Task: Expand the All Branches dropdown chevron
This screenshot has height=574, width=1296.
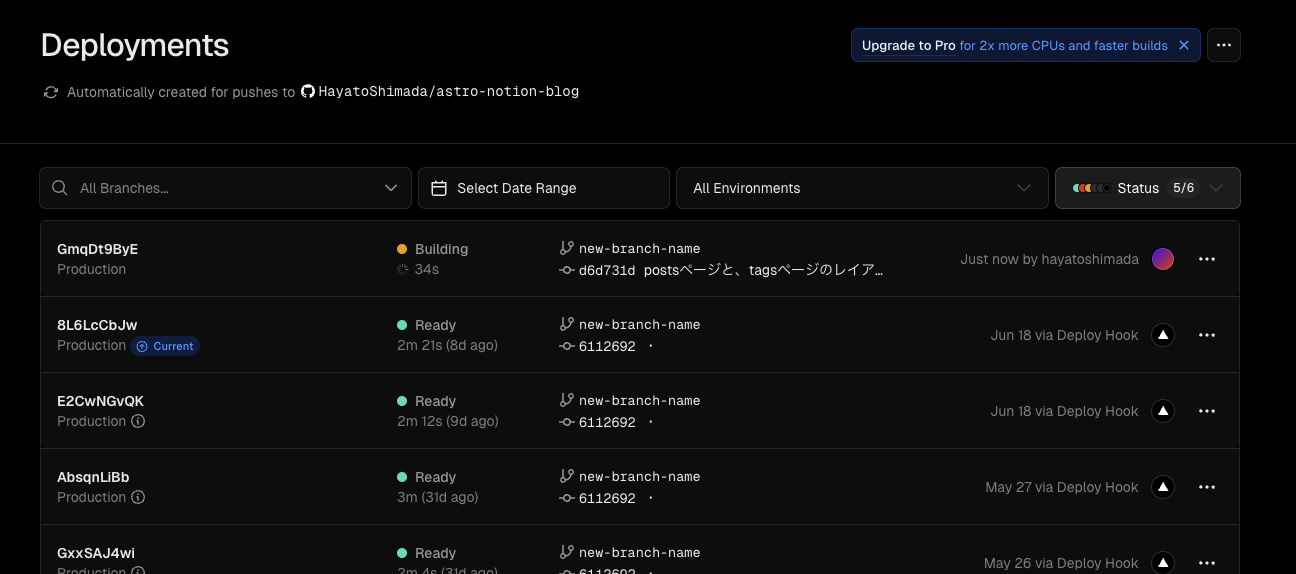Action: (x=390, y=188)
